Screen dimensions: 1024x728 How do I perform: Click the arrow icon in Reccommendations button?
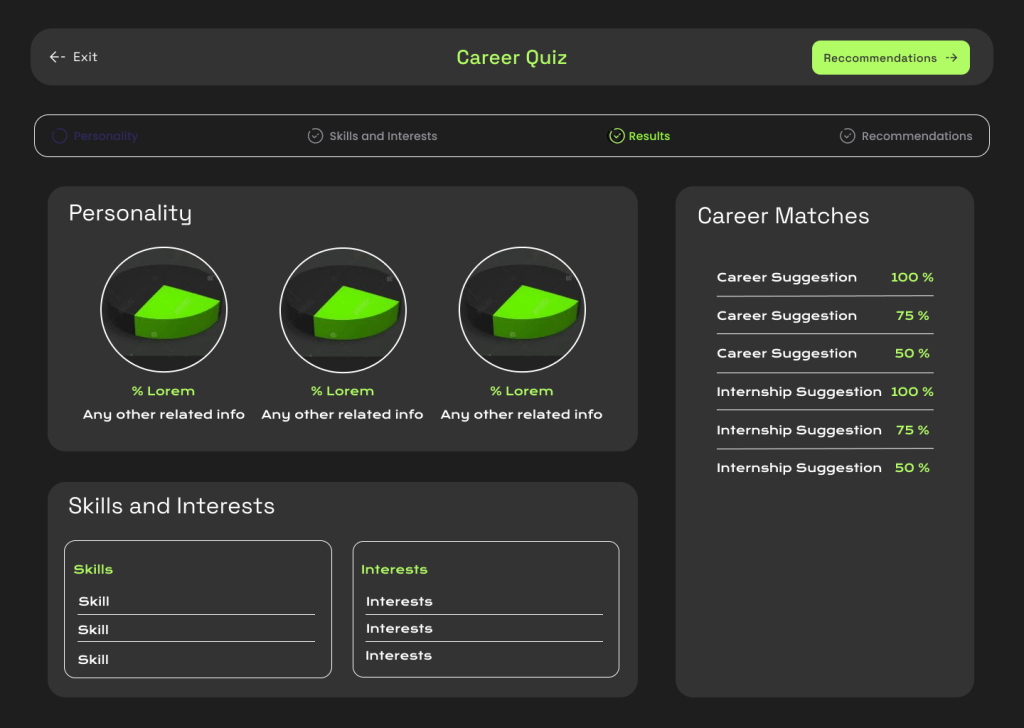[951, 58]
